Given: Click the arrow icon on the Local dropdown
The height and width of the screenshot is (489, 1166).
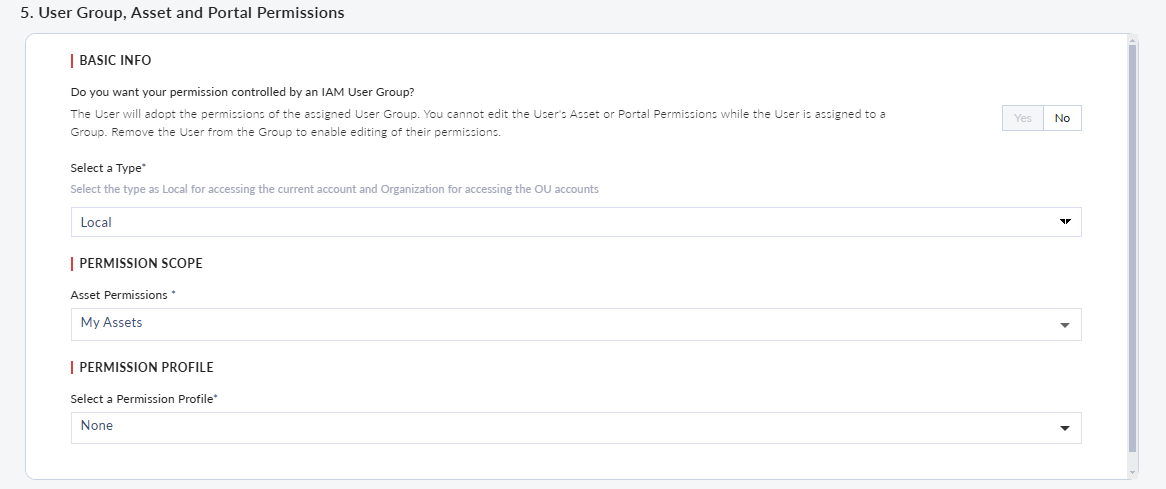Looking at the screenshot, I should tap(1064, 222).
